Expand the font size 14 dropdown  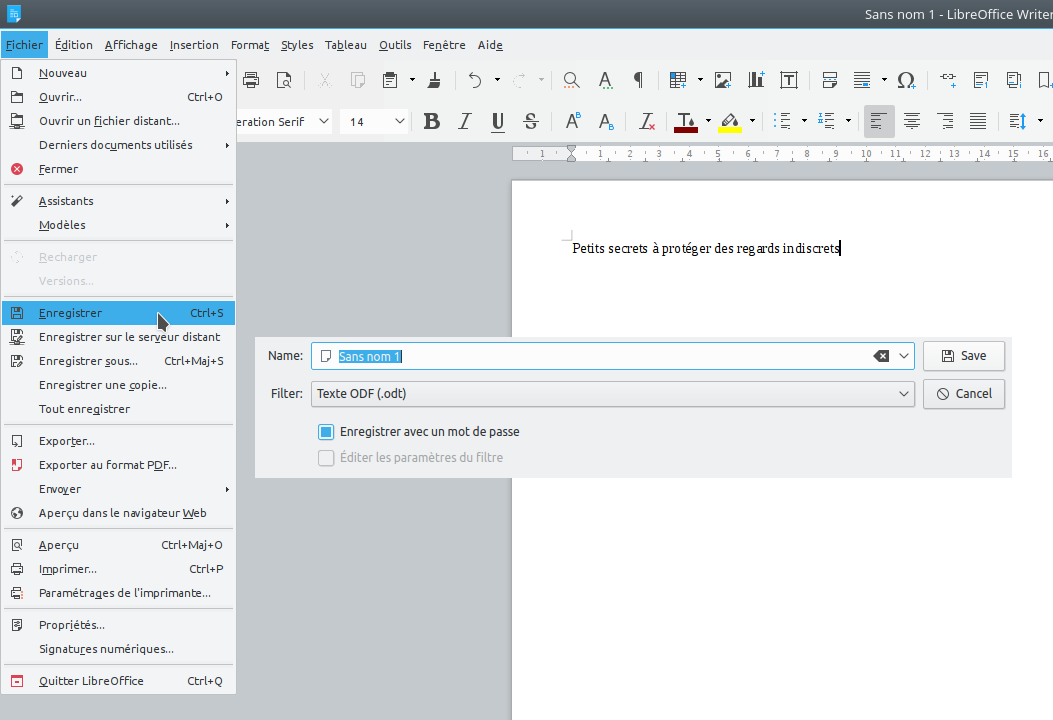(400, 122)
